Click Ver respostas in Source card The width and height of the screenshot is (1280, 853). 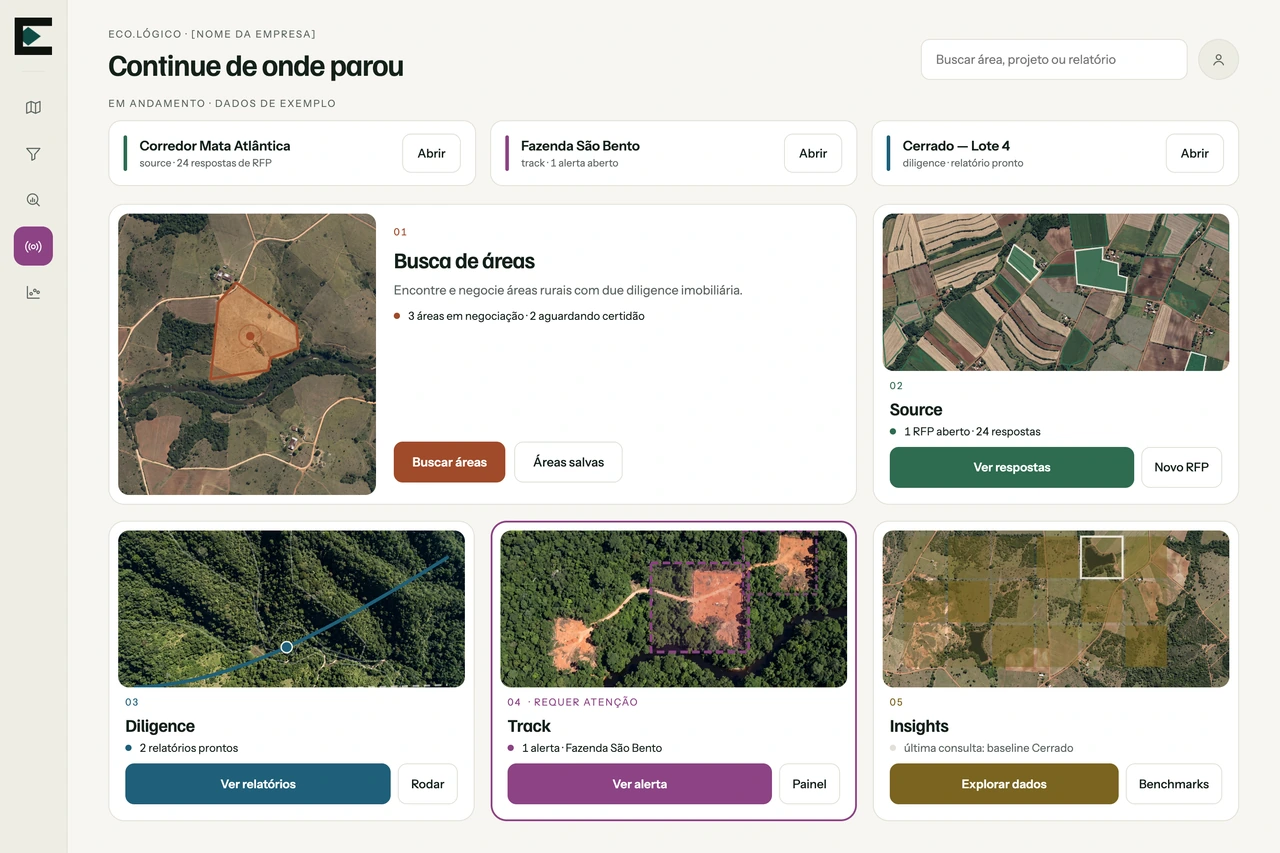[1012, 467]
